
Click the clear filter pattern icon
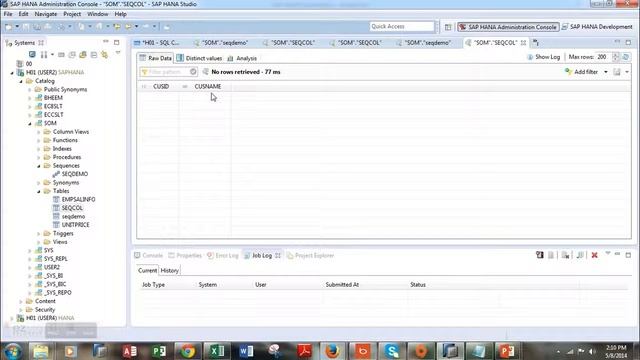pyautogui.click(x=193, y=72)
